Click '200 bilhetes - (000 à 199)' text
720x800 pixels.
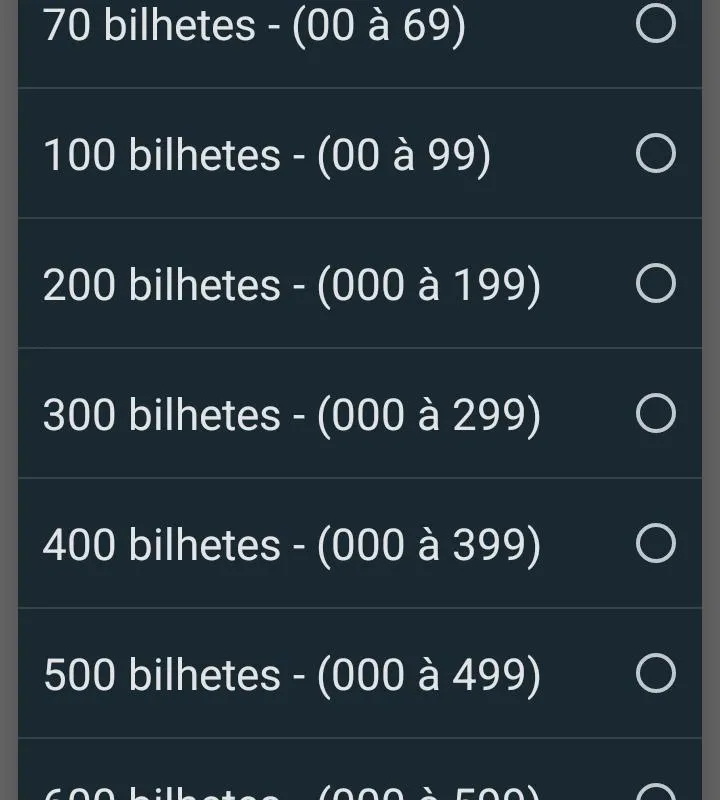pyautogui.click(x=291, y=286)
